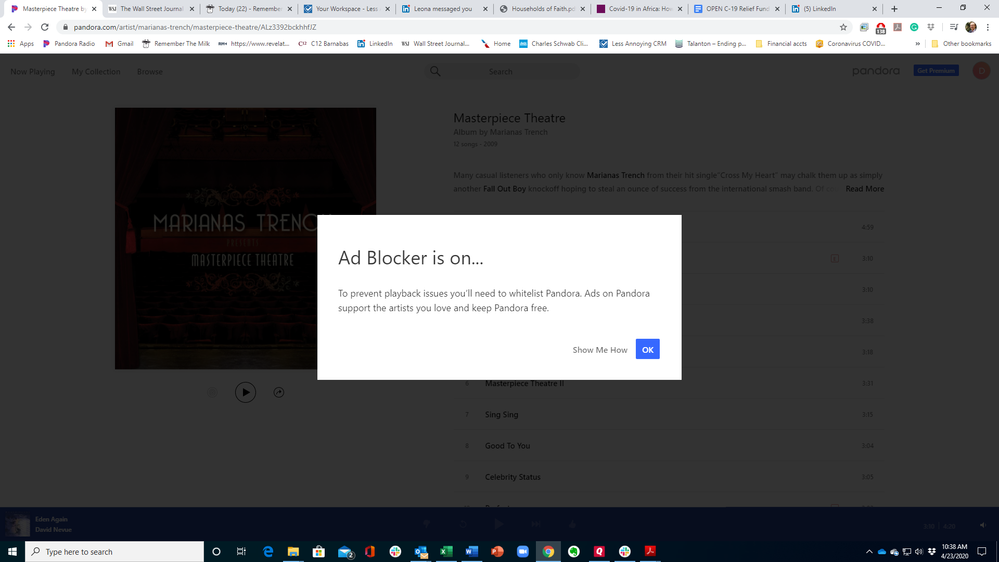Open the Other bookmarks folder
Viewport: 999px width, 562px height.
click(x=961, y=44)
